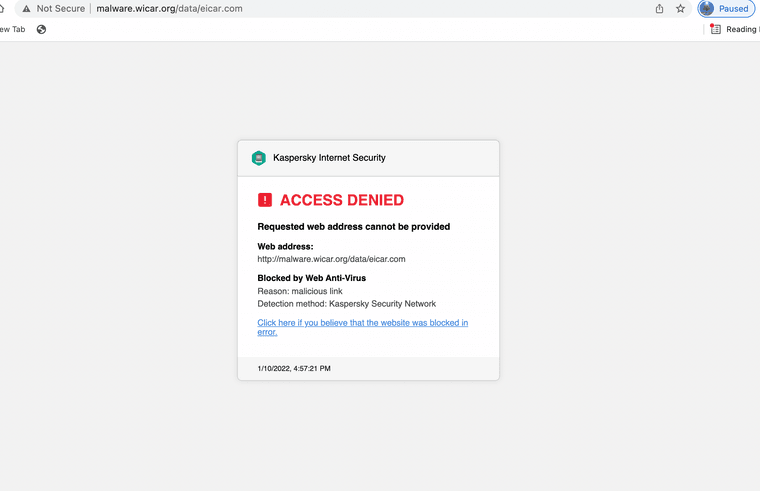
Task: Open the share icon in address bar
Action: 659,9
